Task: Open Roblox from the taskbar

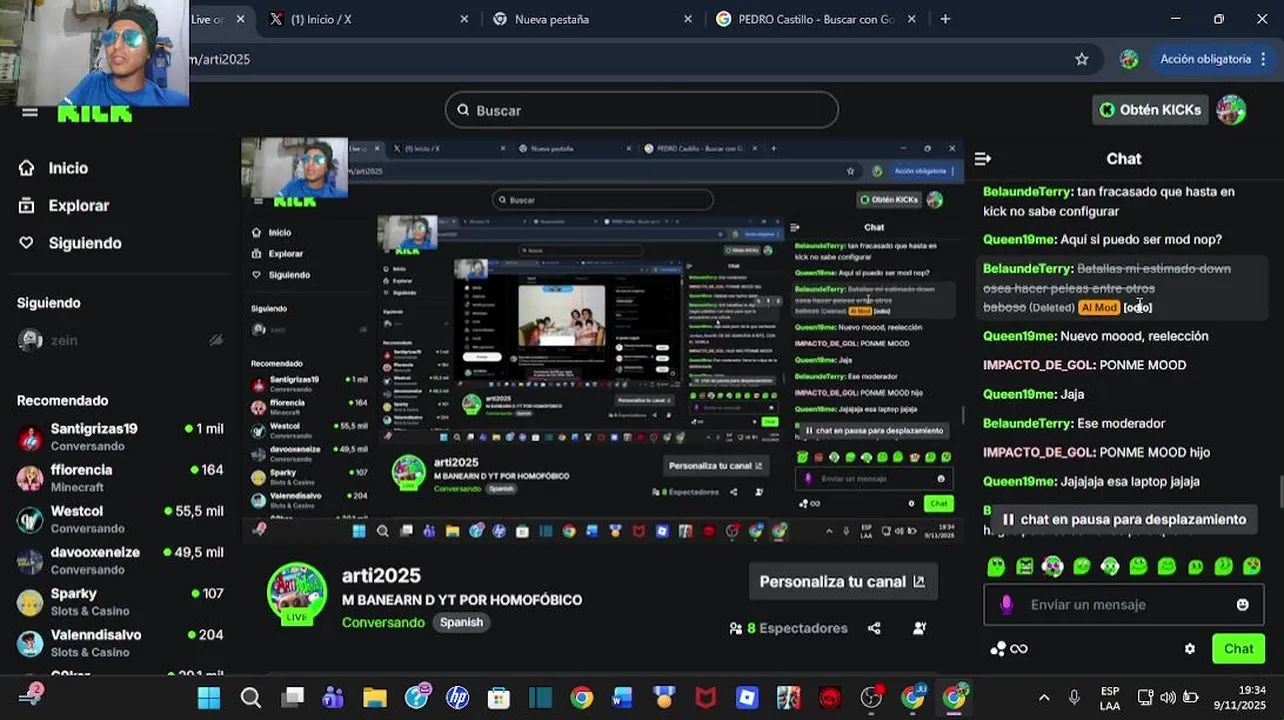Action: click(x=747, y=697)
